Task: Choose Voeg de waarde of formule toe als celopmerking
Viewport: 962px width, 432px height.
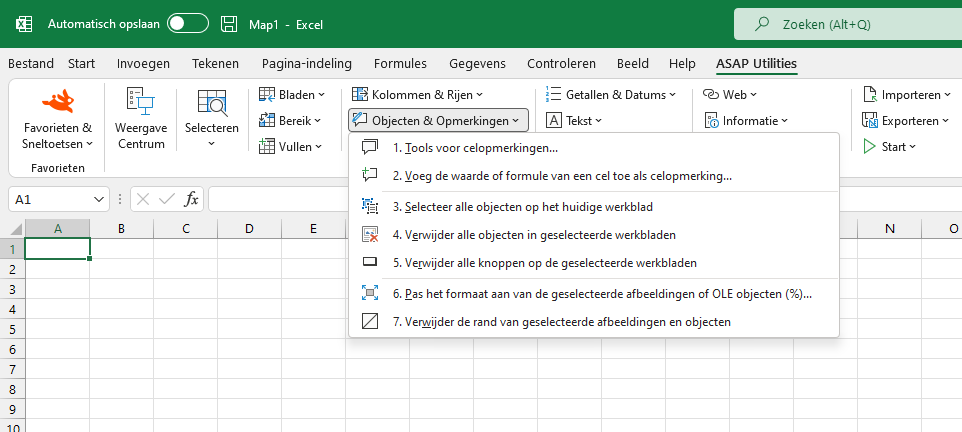Action: (x=593, y=176)
